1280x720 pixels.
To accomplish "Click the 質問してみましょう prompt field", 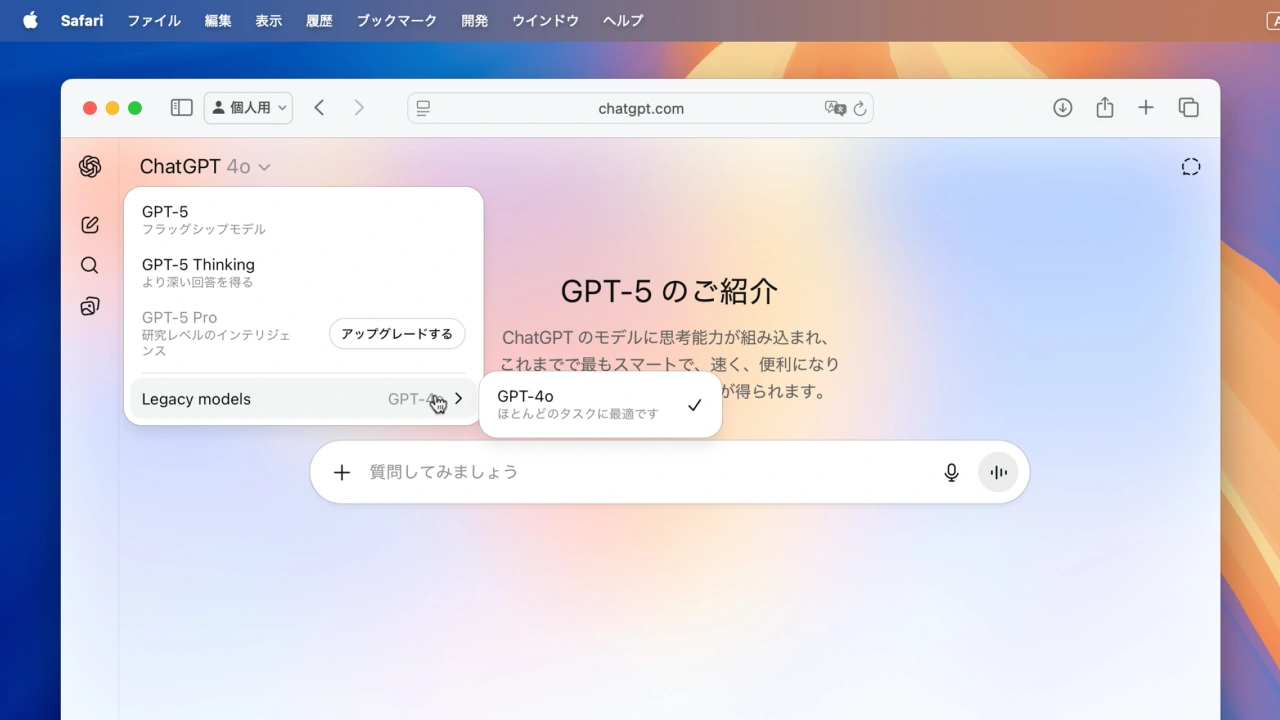I will [x=640, y=472].
